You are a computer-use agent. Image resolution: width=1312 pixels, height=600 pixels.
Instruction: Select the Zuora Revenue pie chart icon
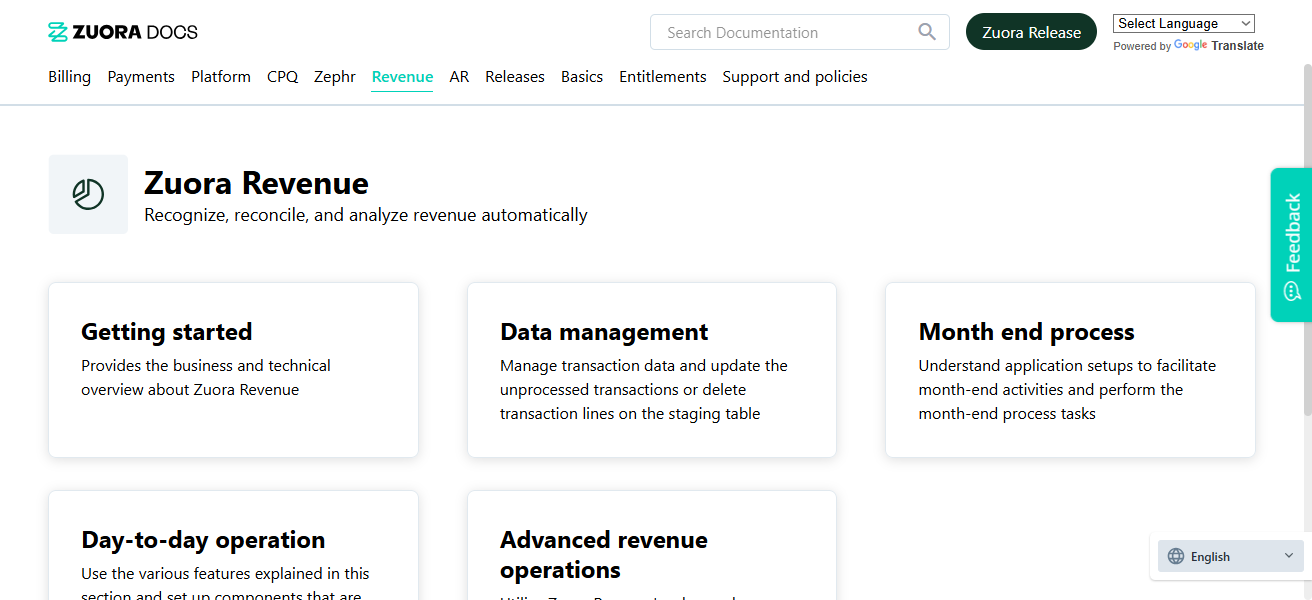pos(88,194)
